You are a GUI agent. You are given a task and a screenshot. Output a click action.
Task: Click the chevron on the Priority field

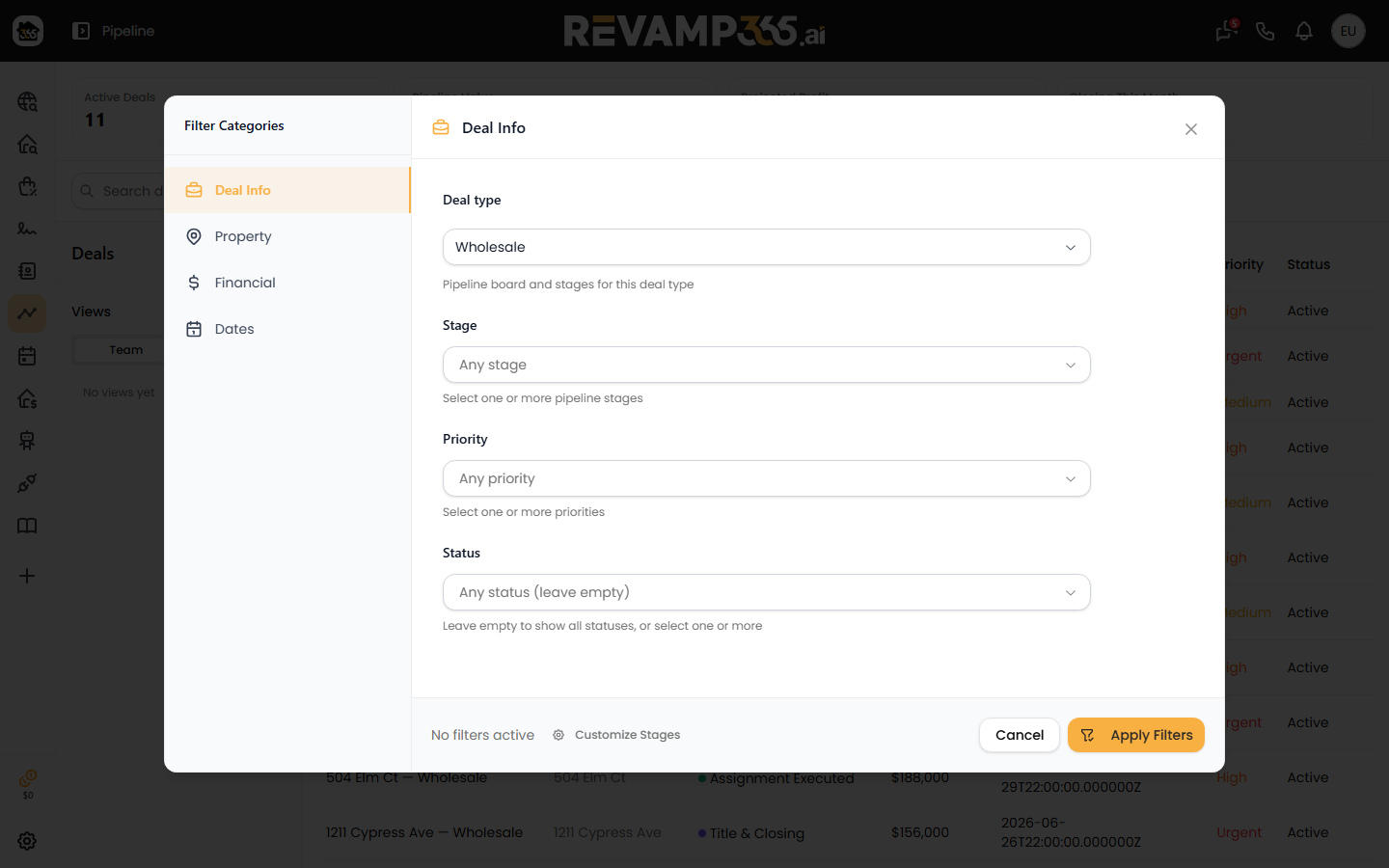[x=1071, y=479]
